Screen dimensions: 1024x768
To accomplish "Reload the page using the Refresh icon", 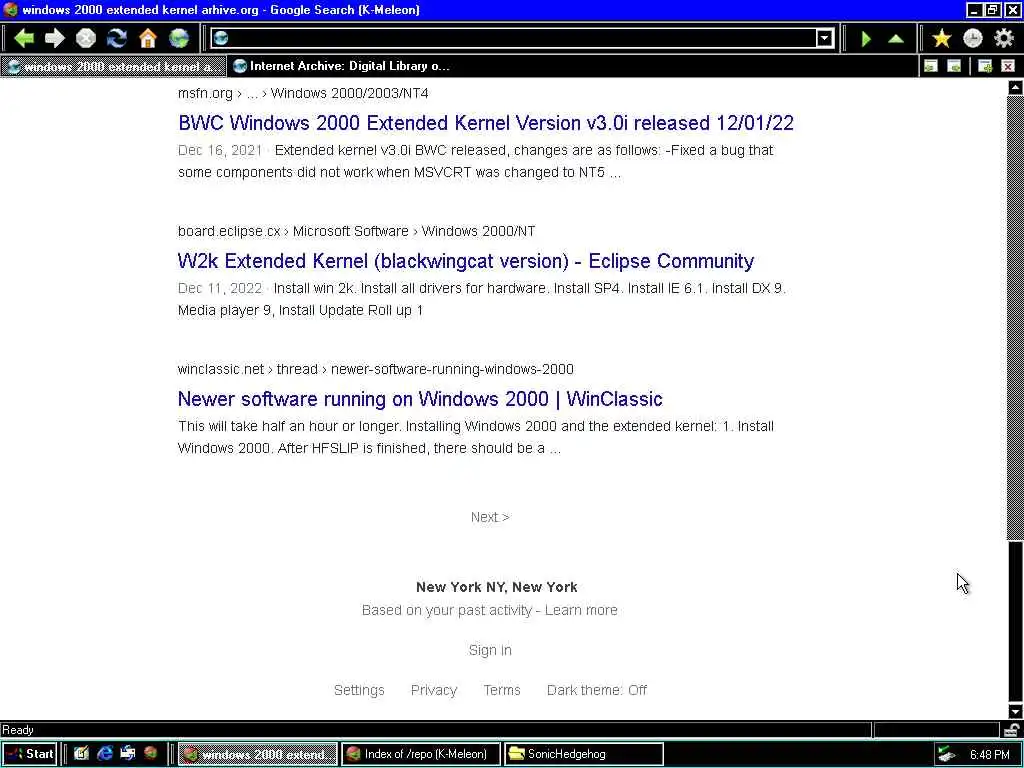I will pyautogui.click(x=117, y=39).
